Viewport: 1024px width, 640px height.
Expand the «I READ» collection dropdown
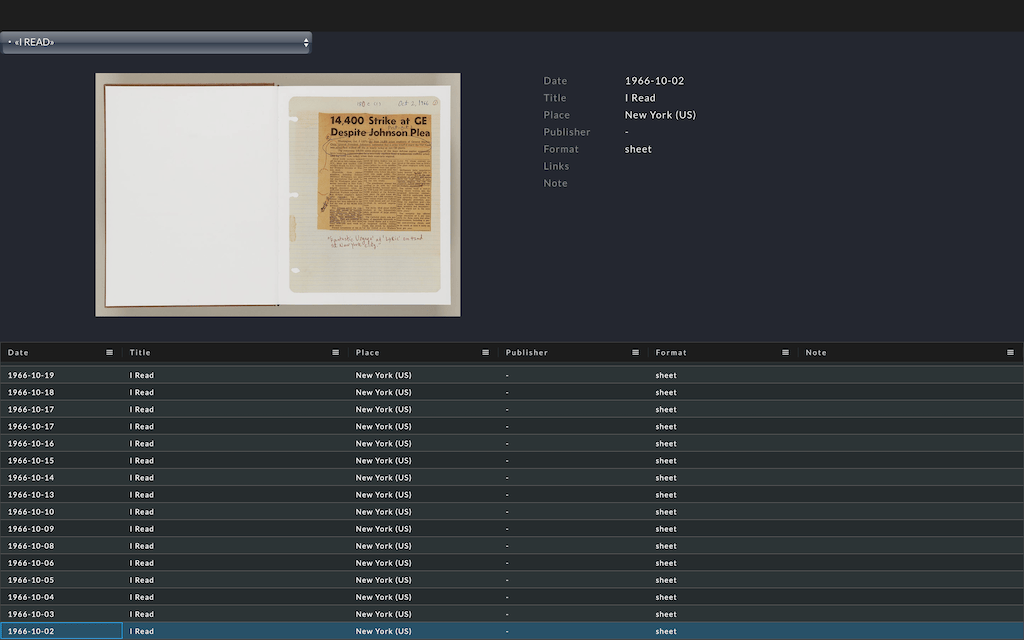point(156,42)
